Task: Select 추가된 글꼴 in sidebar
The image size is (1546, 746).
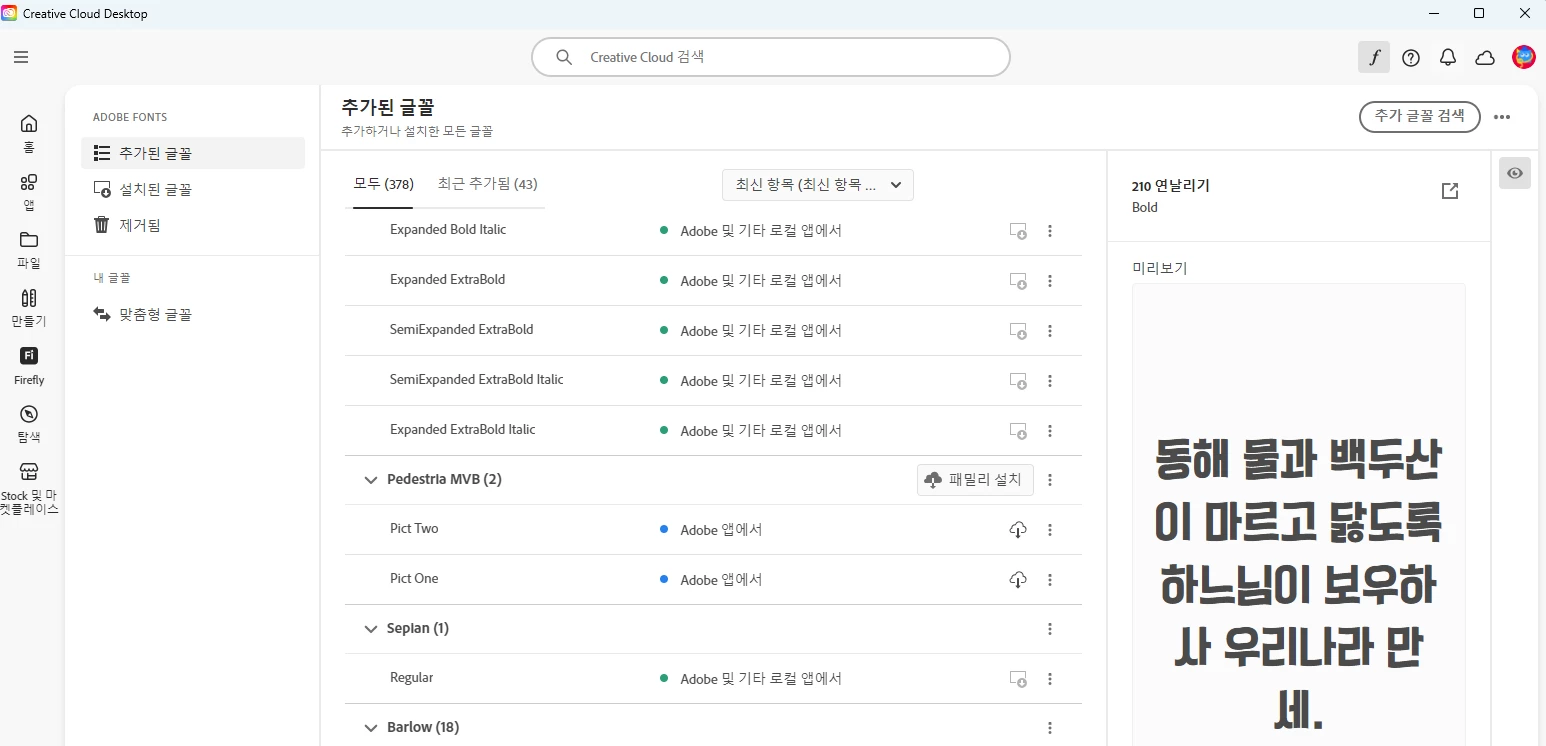Action: [x=193, y=153]
